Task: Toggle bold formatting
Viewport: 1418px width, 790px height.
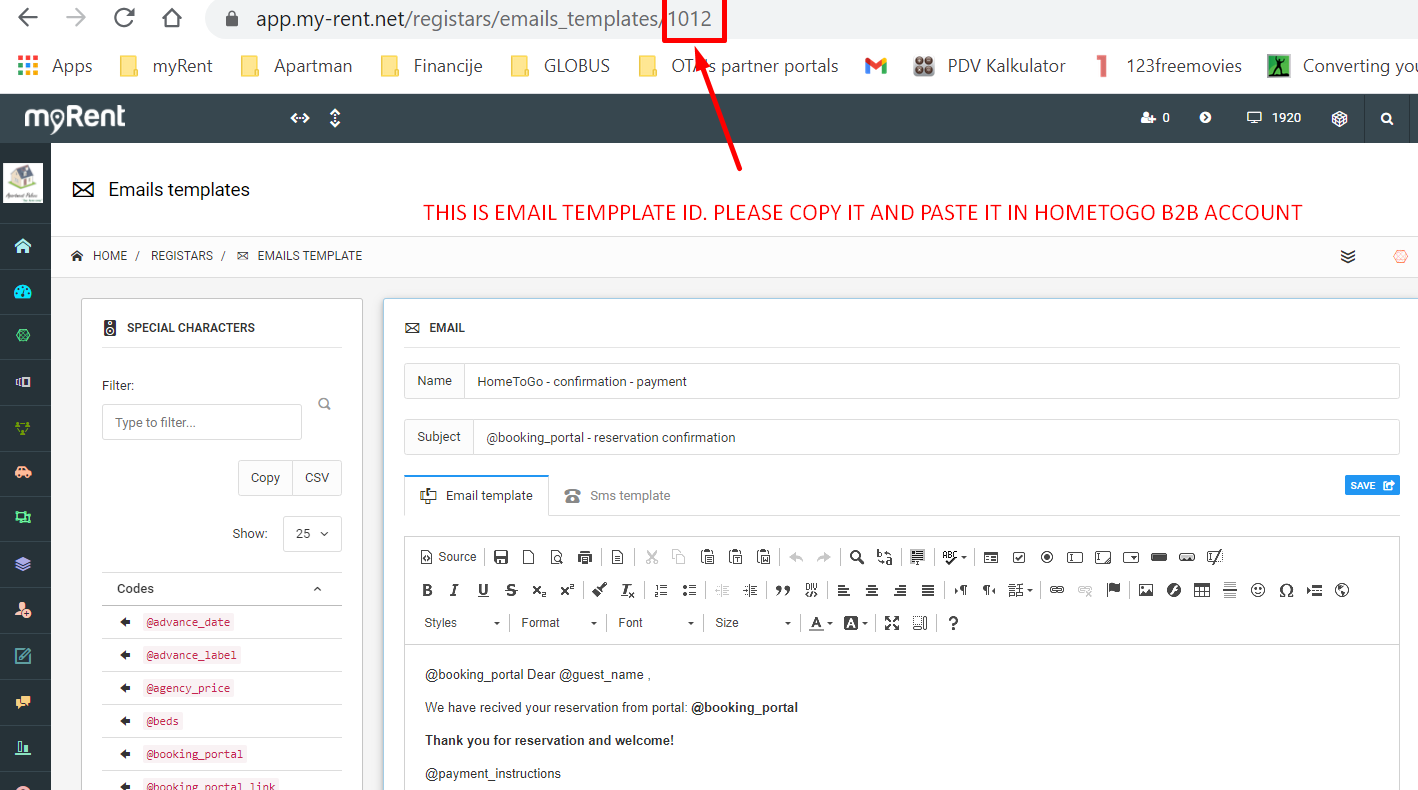Action: (x=427, y=590)
